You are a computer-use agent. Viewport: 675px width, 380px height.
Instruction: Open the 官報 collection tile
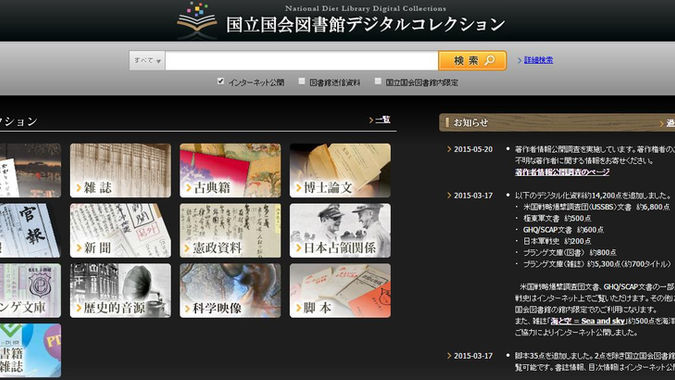tap(30, 231)
